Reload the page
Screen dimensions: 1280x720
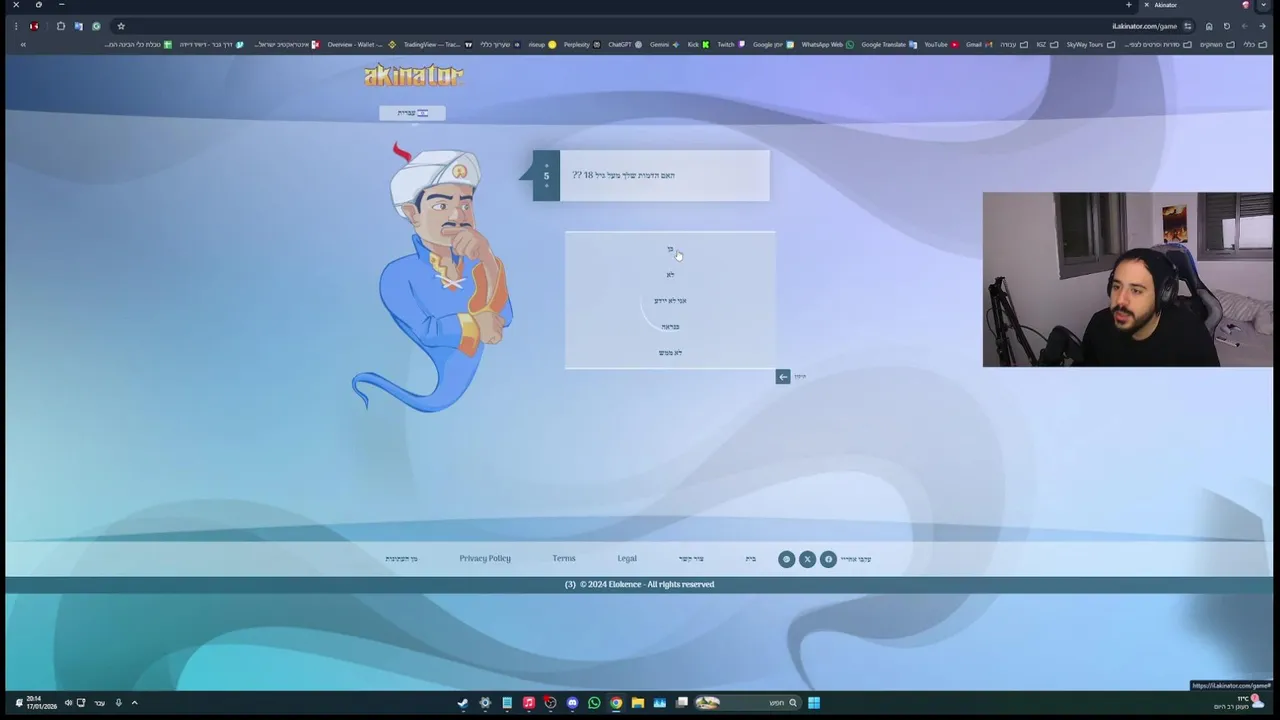[1227, 26]
